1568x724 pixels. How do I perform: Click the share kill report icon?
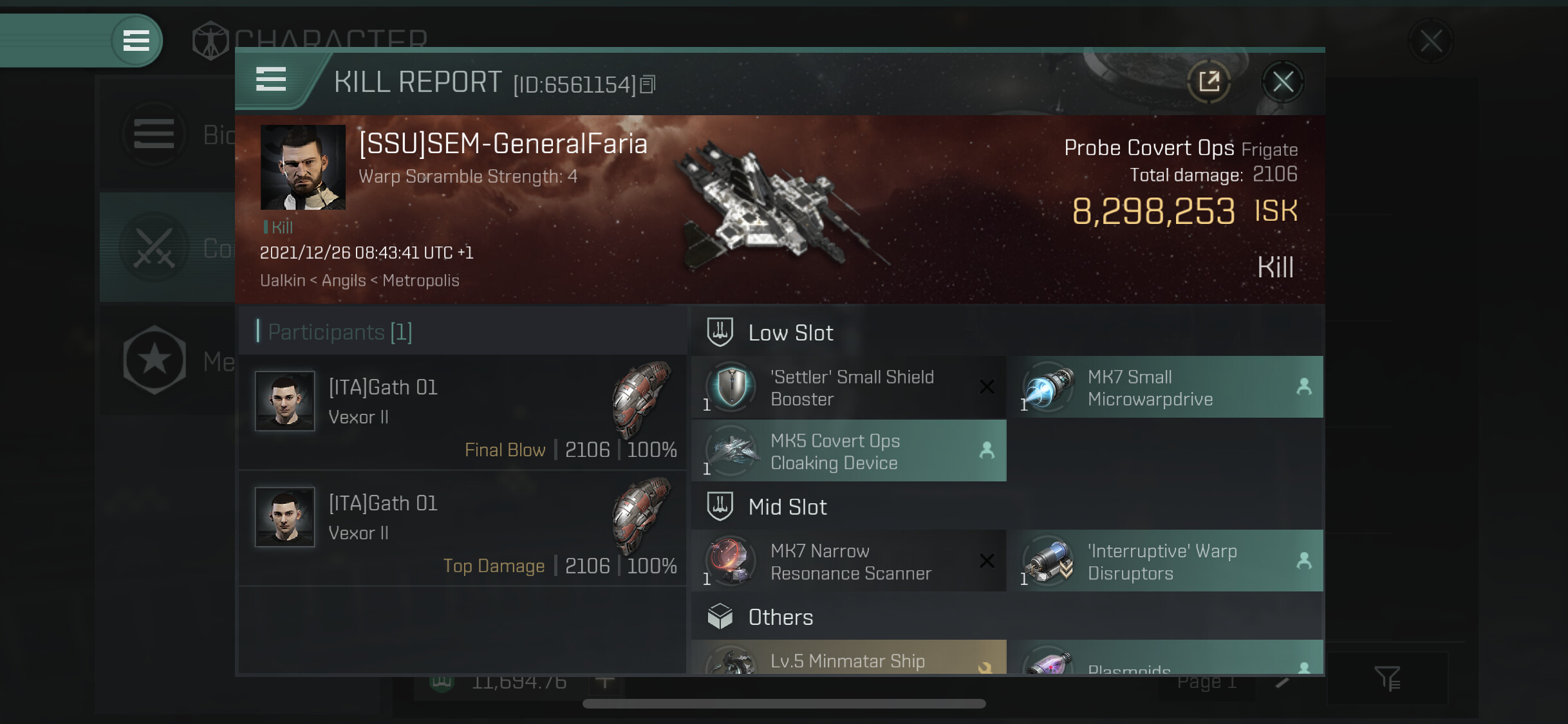(1208, 82)
